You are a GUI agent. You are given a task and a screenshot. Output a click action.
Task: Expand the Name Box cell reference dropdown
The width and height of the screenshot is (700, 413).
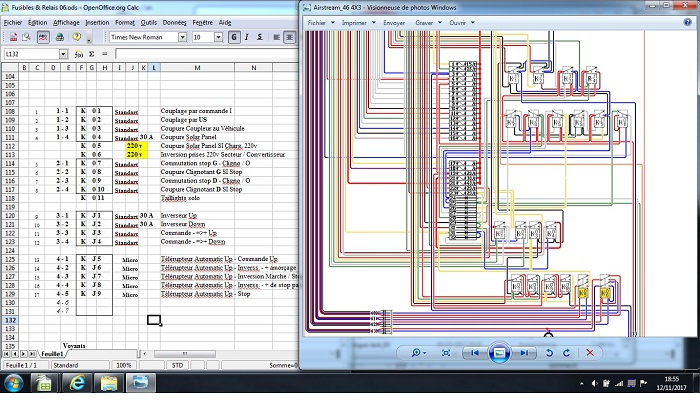(x=63, y=54)
